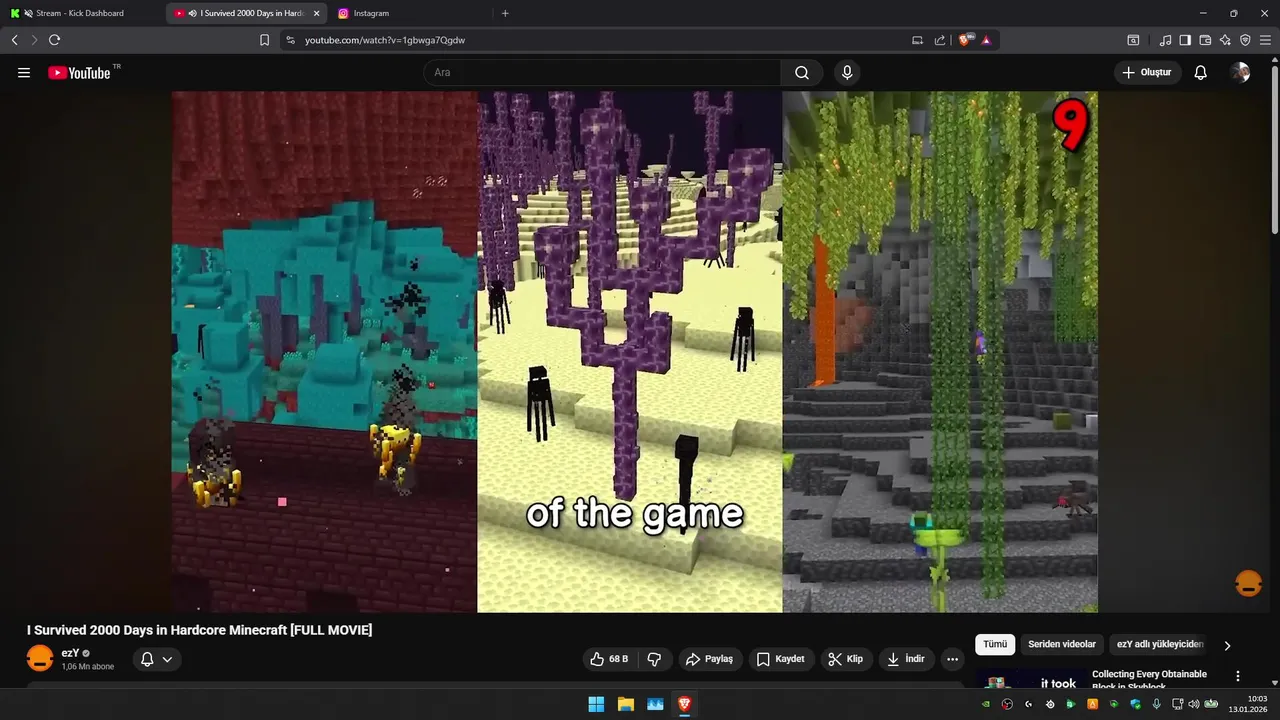Open the volume speaker tray icon
Screen dimensions: 1280x720
point(1193,704)
